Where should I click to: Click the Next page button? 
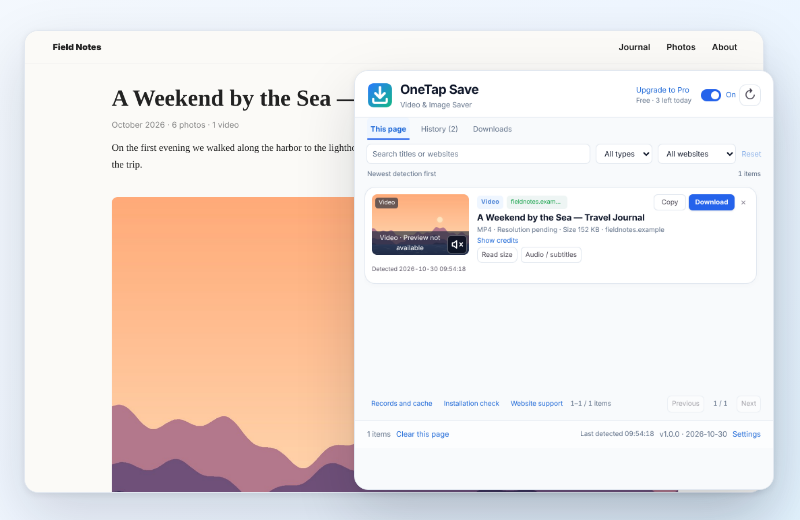[x=748, y=404]
